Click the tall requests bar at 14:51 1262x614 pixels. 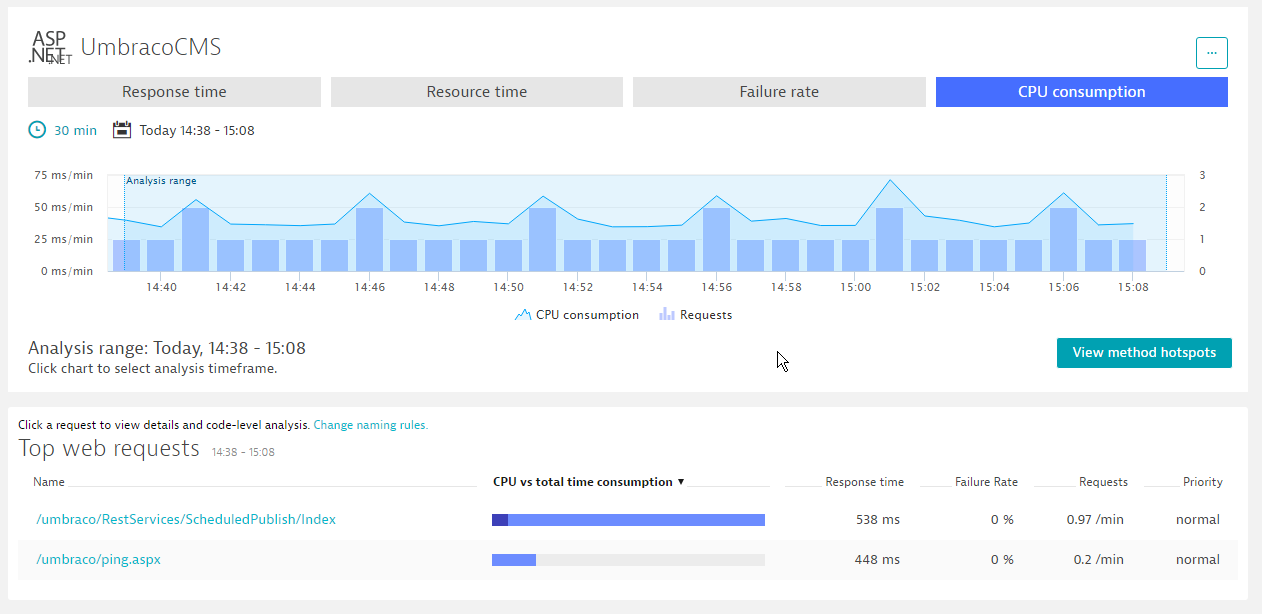[x=543, y=239]
